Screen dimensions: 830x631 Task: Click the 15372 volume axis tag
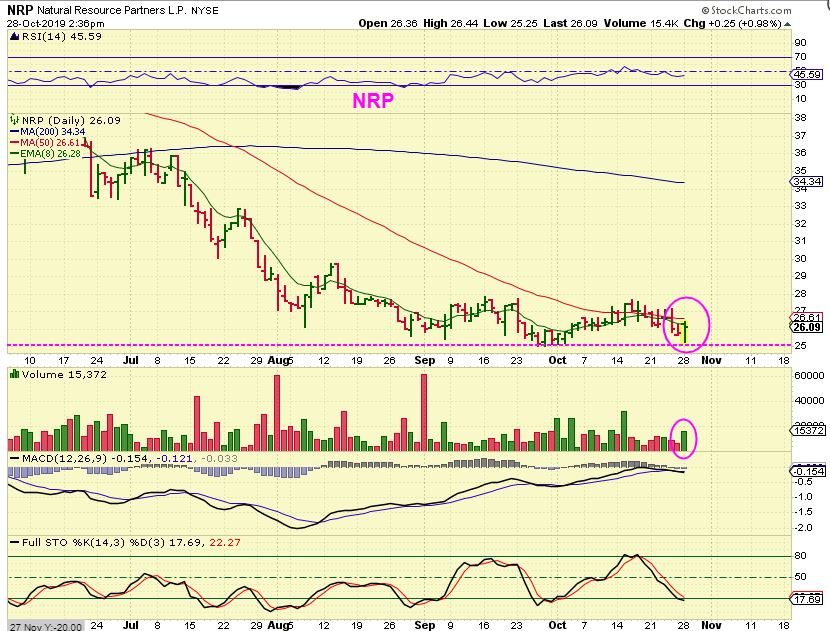coord(807,430)
